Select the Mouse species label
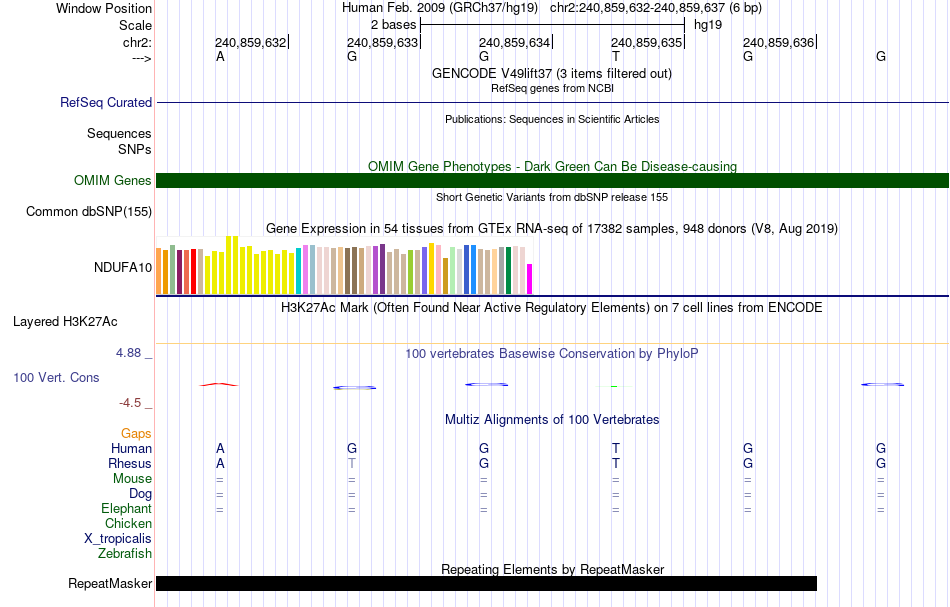Viewport: 950px width, 607px height. [x=132, y=479]
